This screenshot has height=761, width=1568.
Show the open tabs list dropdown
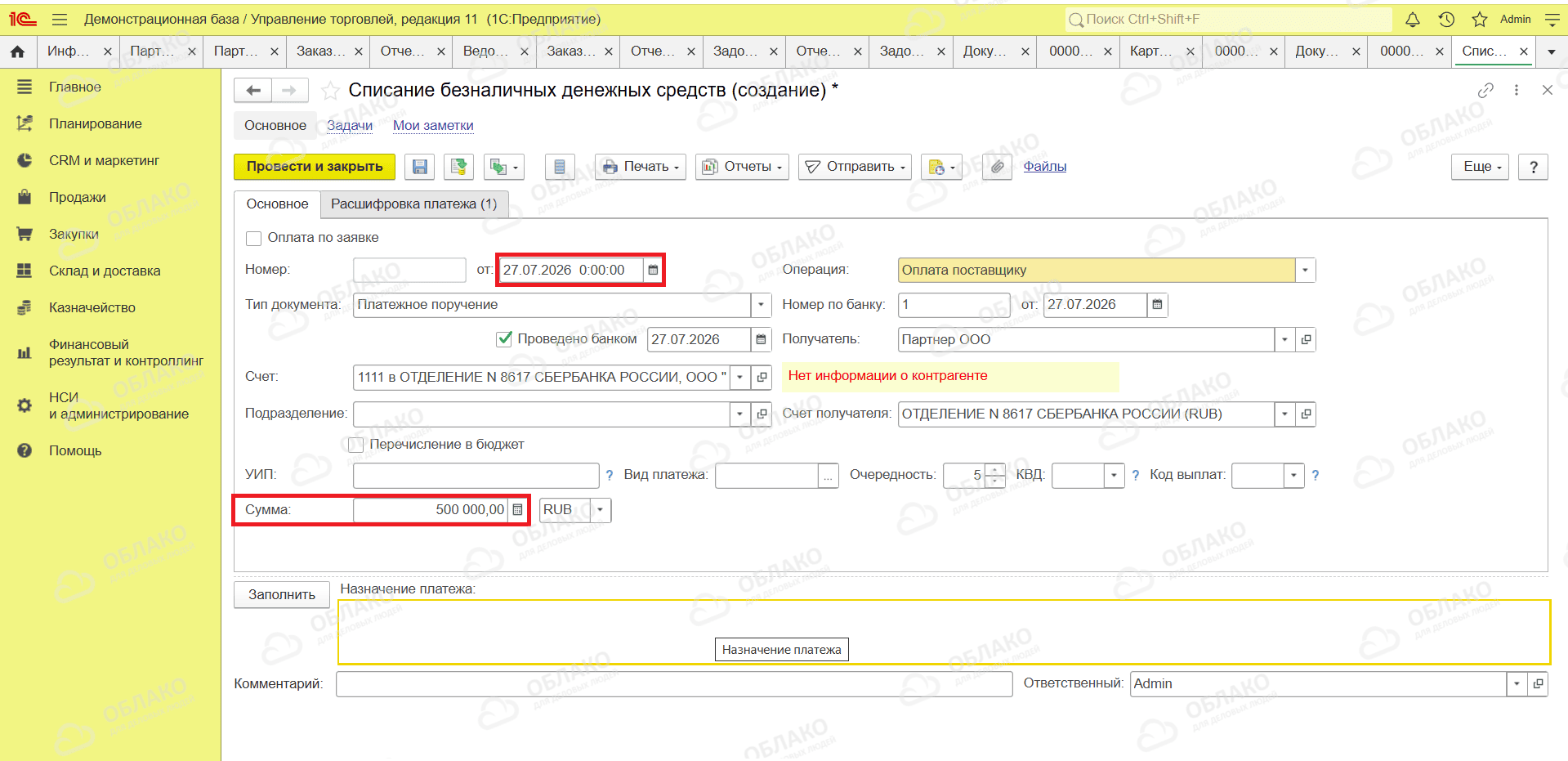tap(1552, 51)
